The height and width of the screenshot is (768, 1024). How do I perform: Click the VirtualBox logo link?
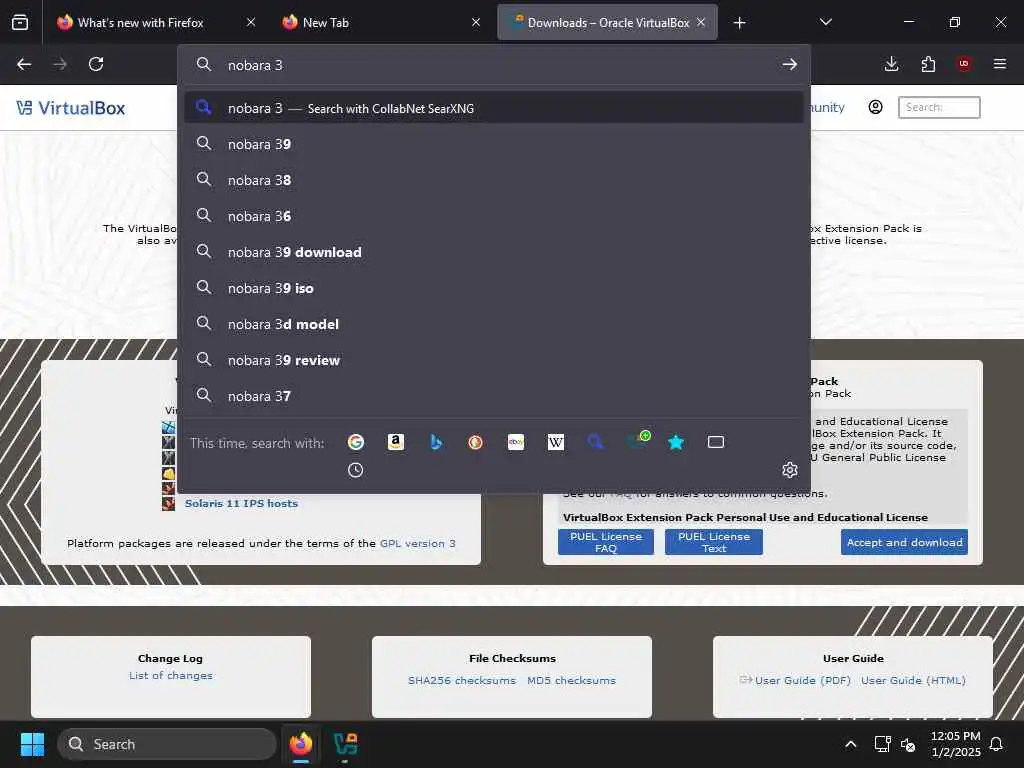(71, 108)
